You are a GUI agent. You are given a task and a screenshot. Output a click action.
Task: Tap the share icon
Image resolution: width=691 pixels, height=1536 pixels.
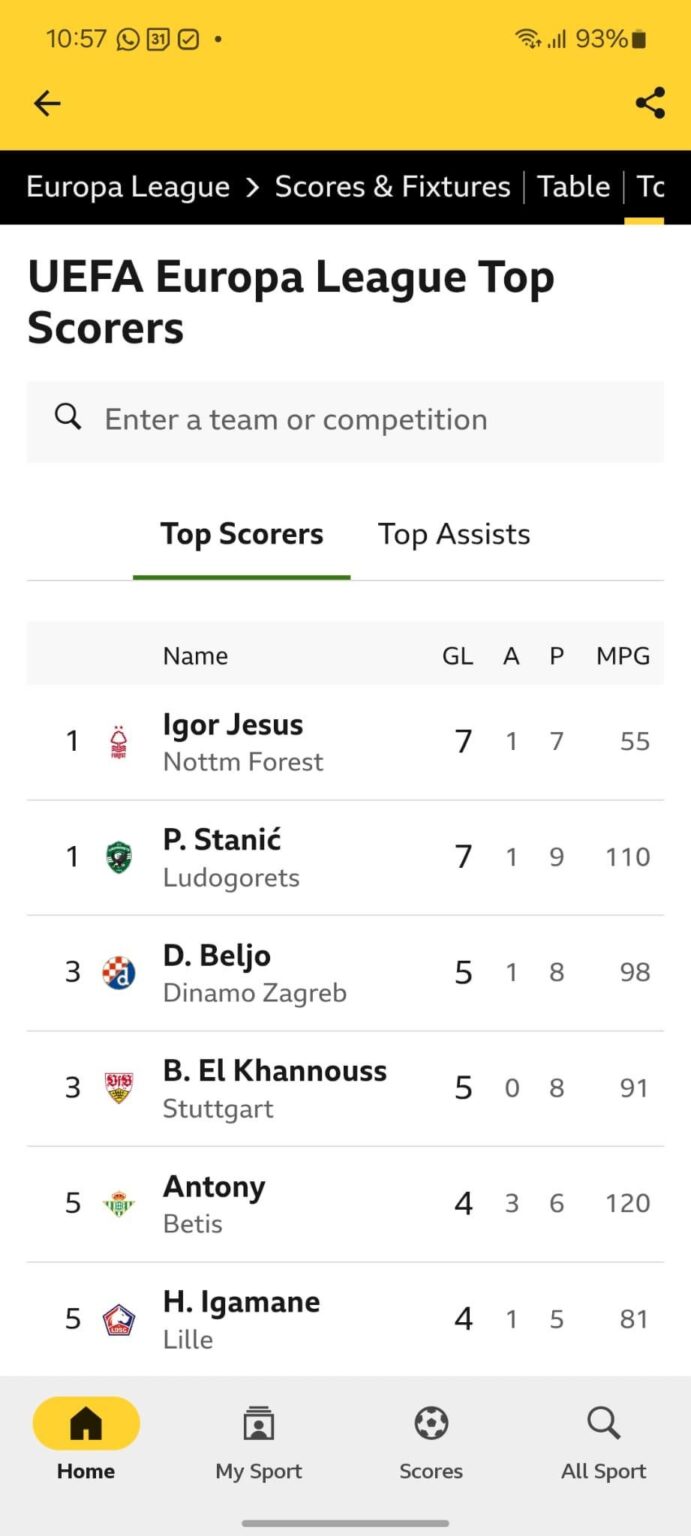point(650,103)
